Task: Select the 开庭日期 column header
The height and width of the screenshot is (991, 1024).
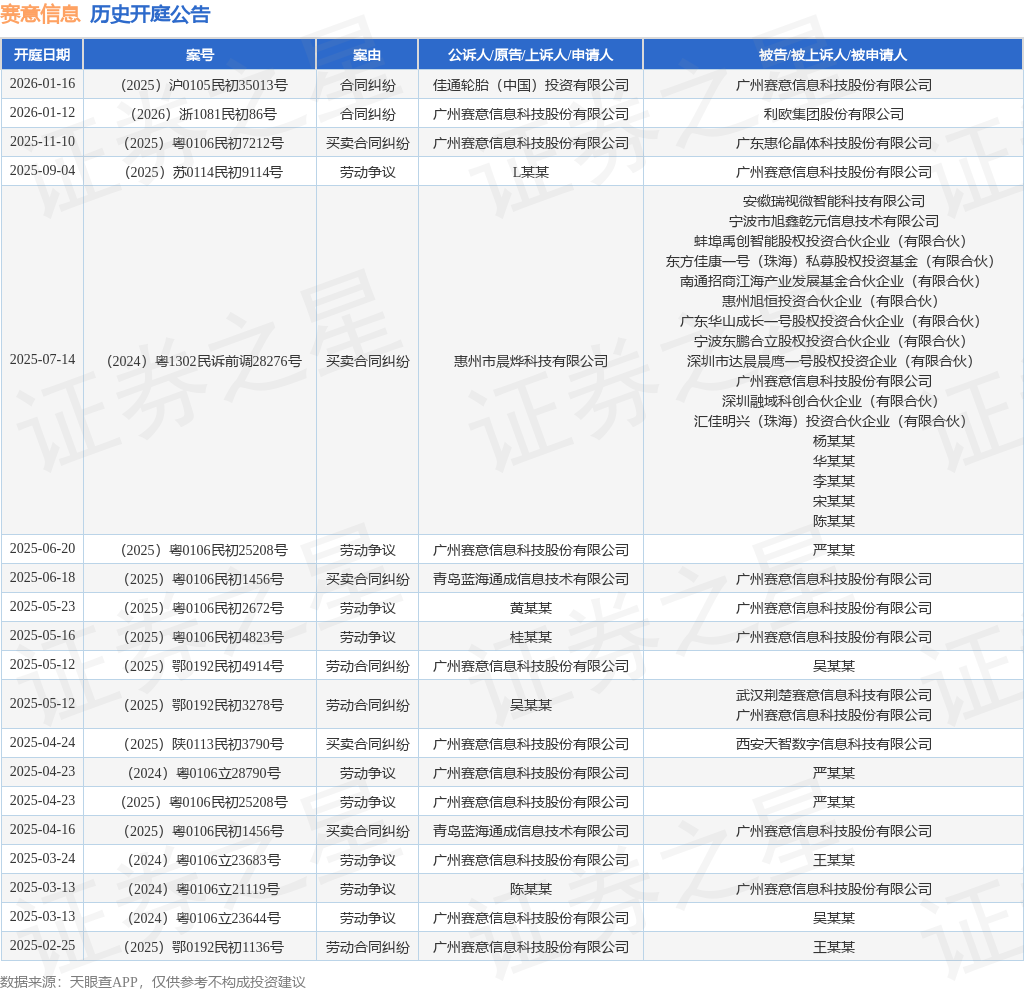Action: tap(42, 55)
